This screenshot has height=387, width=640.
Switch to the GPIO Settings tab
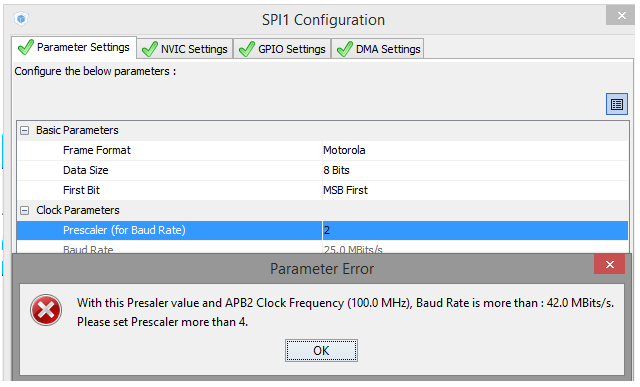282,49
